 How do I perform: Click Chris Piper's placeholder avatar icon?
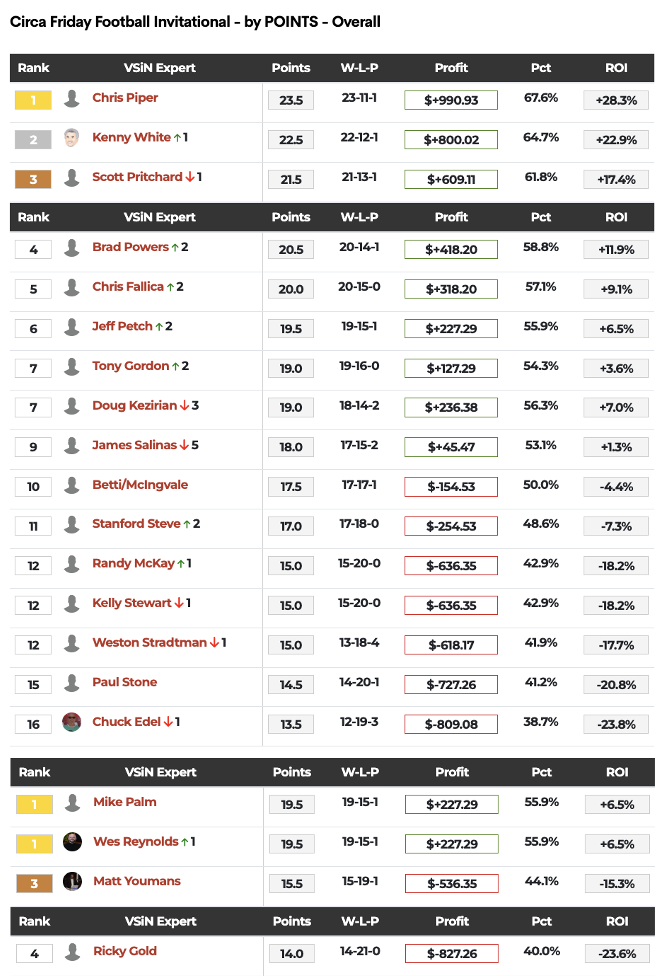[71, 99]
